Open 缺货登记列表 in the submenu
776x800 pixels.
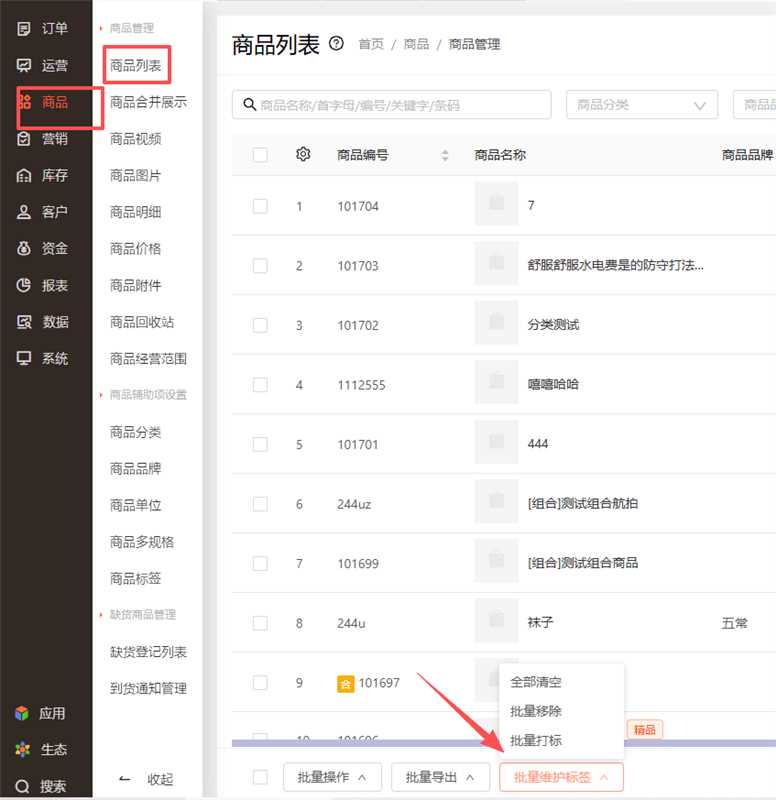[148, 652]
